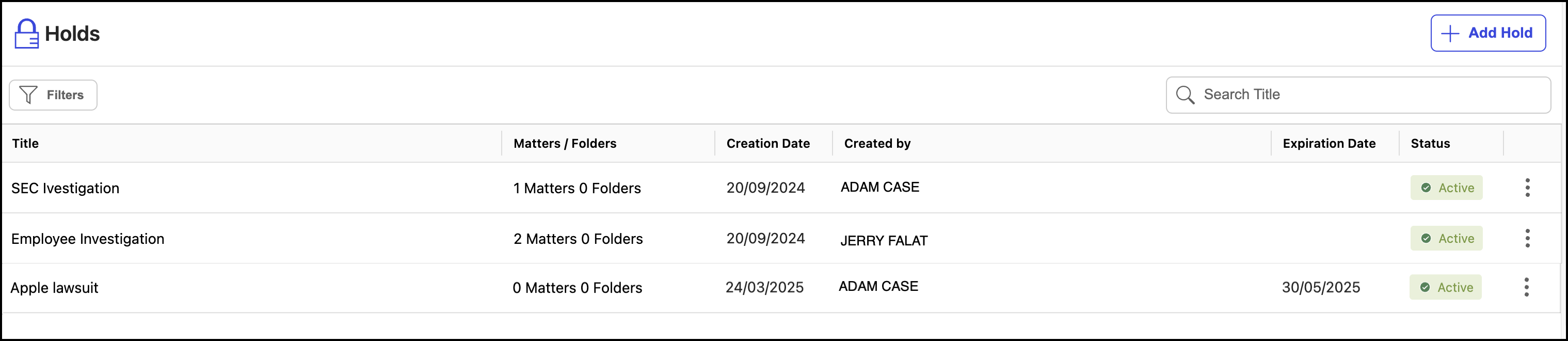This screenshot has width=1568, height=341.
Task: Sort by the Title column header
Action: (x=26, y=144)
